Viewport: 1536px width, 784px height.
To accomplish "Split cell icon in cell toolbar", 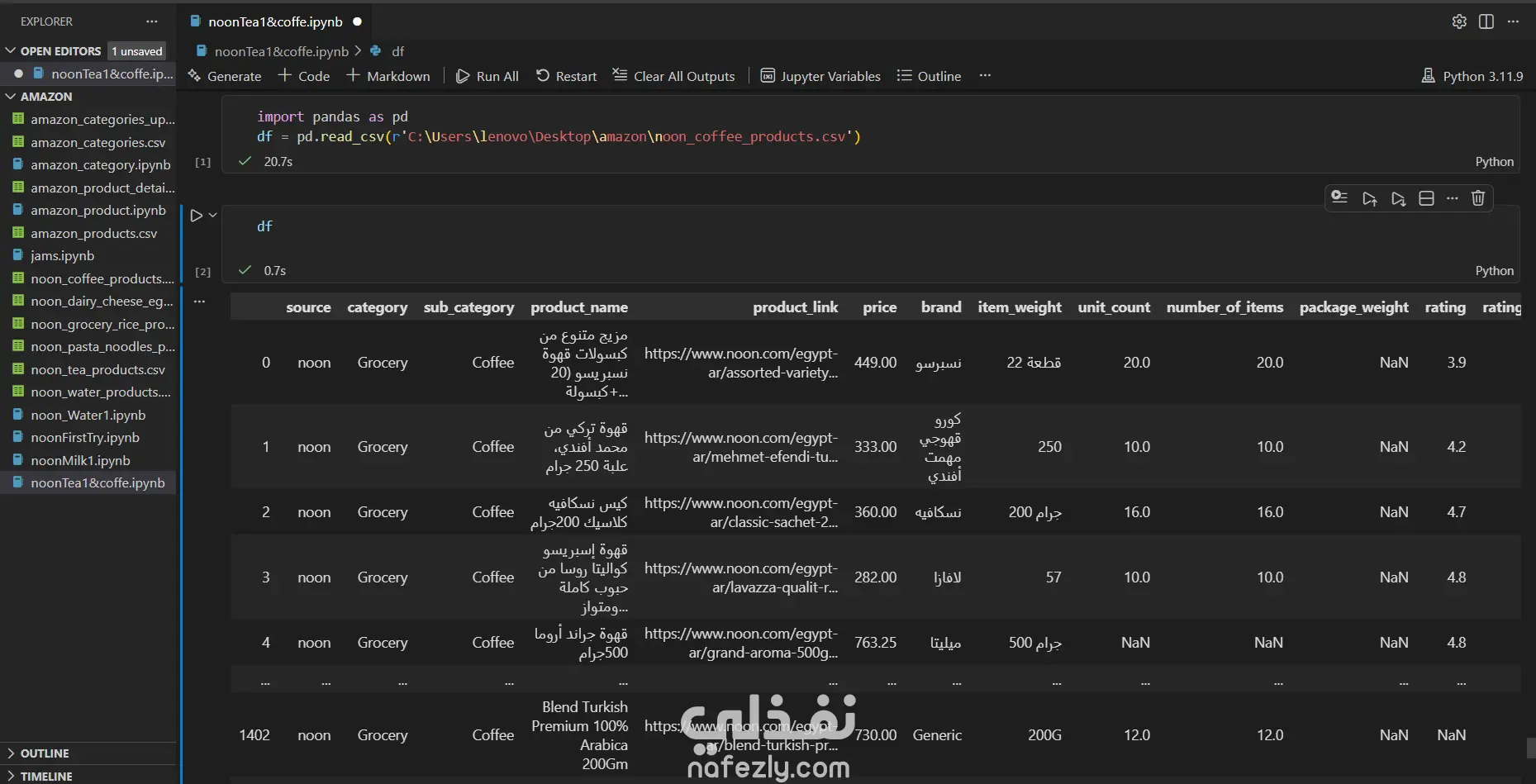I will click(1426, 198).
